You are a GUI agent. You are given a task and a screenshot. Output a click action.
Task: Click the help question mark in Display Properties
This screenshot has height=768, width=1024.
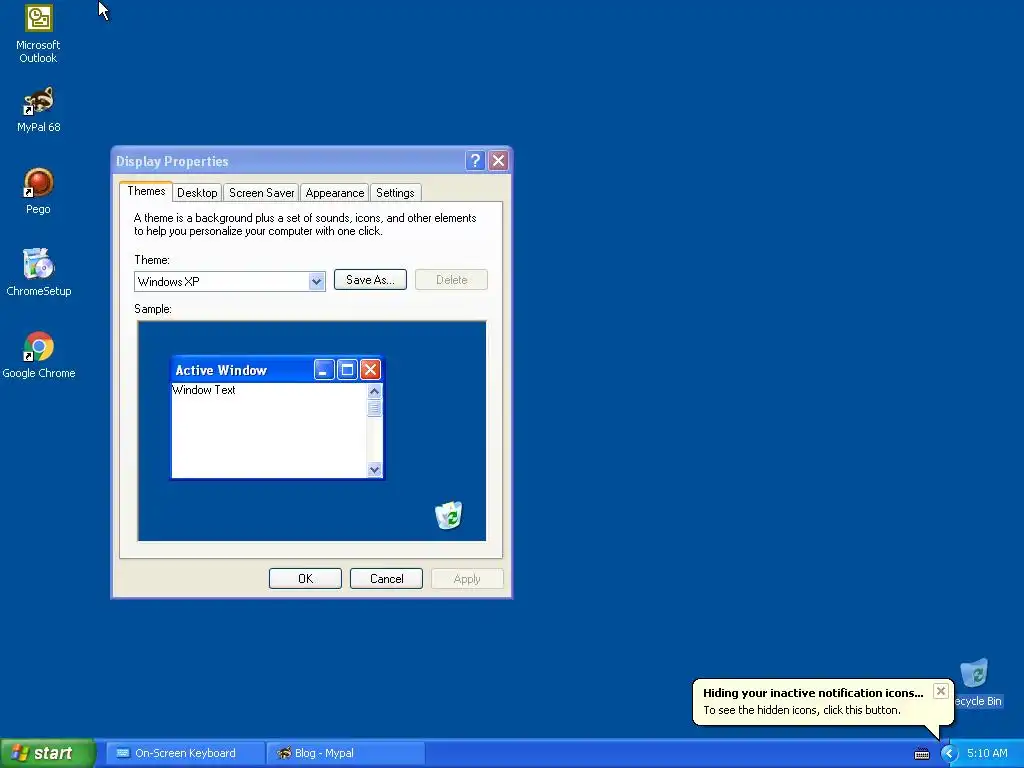(475, 161)
